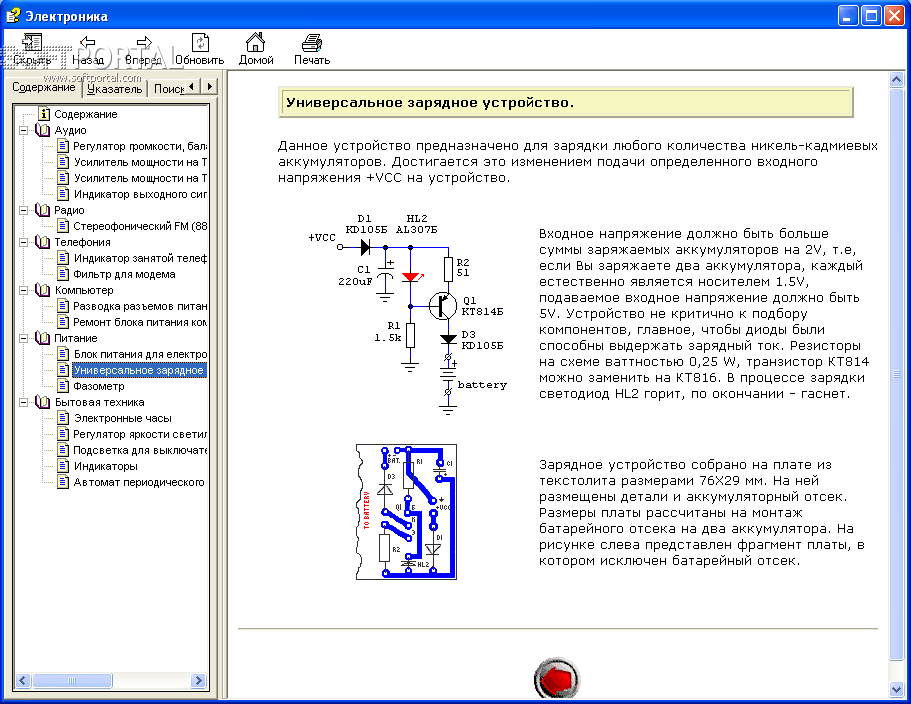Open Регулятор яркости topic

139,434
